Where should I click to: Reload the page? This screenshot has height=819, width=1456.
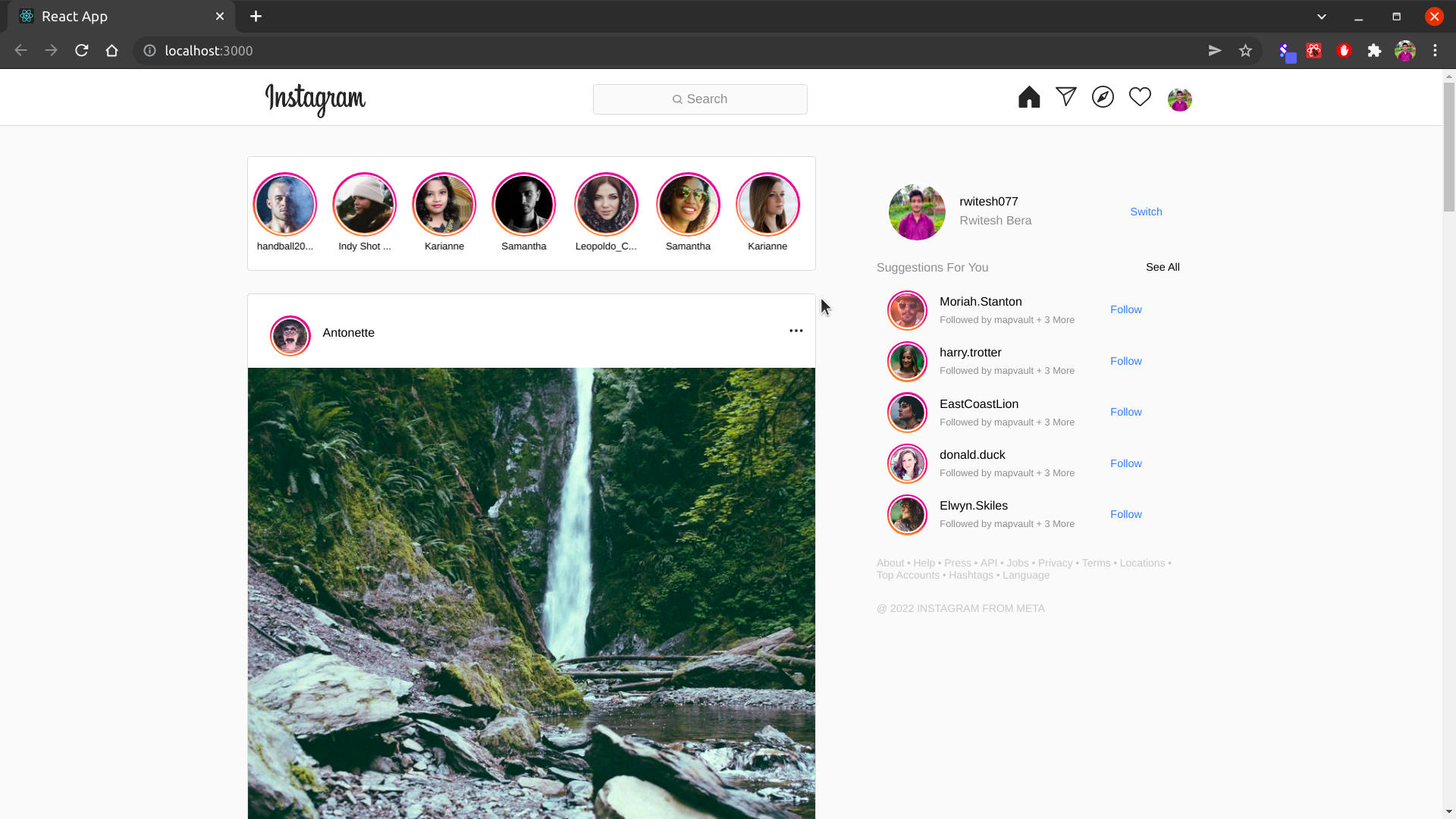coord(82,51)
